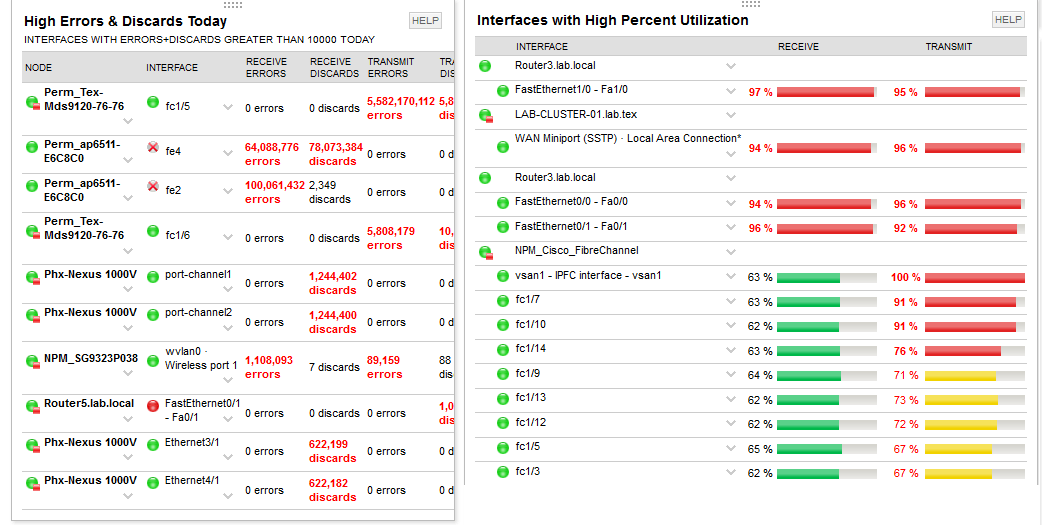The width and height of the screenshot is (1042, 525).
Task: Click the red-X status icon beside fe4
Action: (153, 147)
